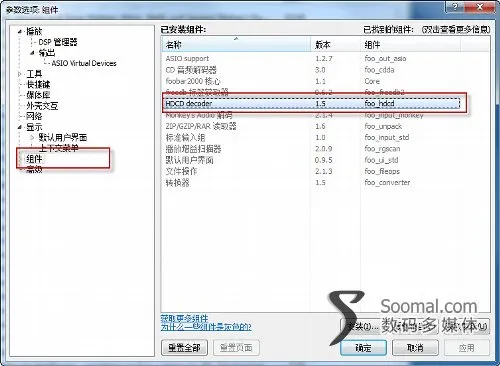The width and height of the screenshot is (500, 366).
Task: Select HDCD decoder component row
Action: pyautogui.click(x=312, y=104)
